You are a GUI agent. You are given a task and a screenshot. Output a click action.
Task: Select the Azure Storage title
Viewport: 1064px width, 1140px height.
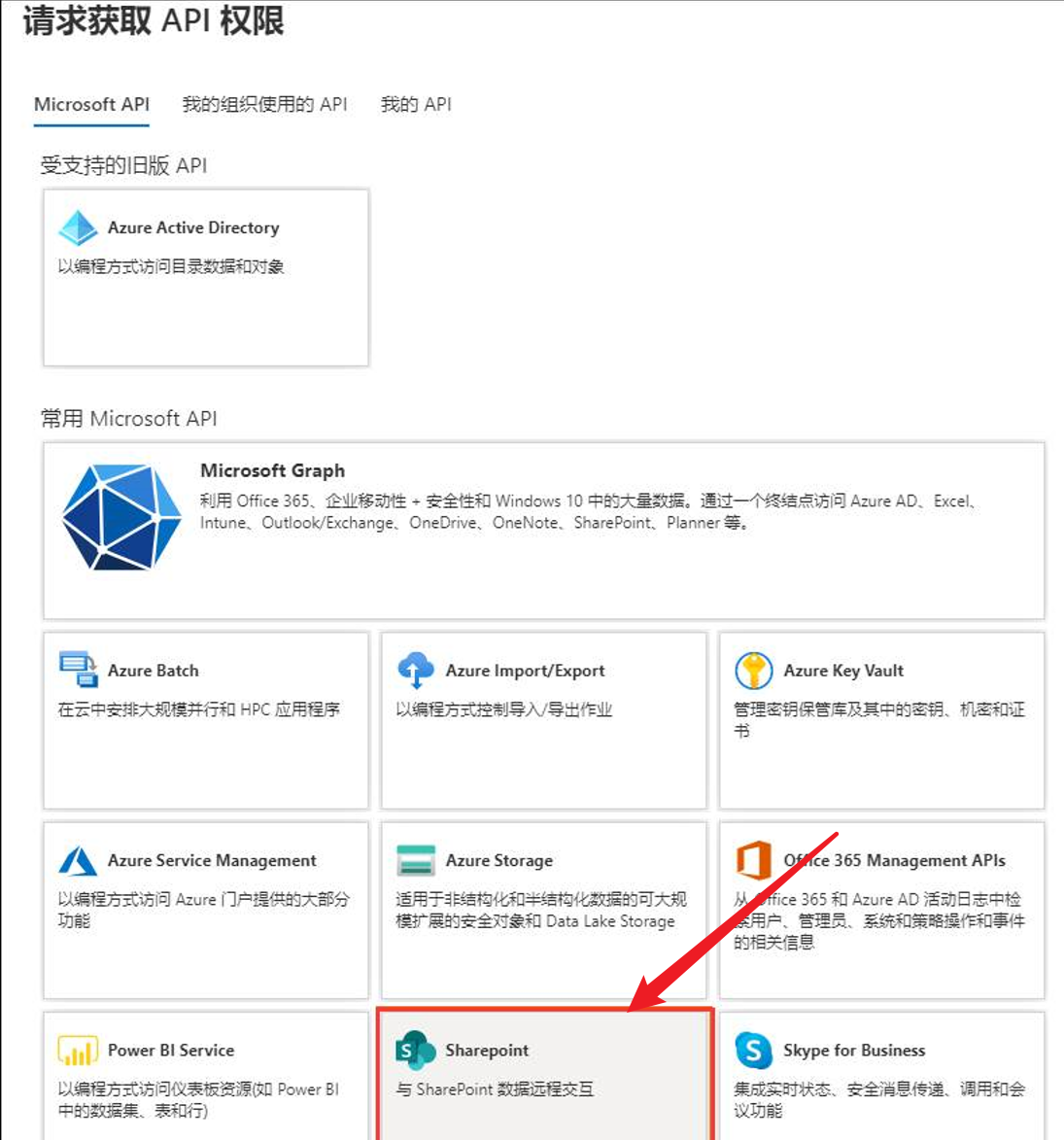[498, 861]
